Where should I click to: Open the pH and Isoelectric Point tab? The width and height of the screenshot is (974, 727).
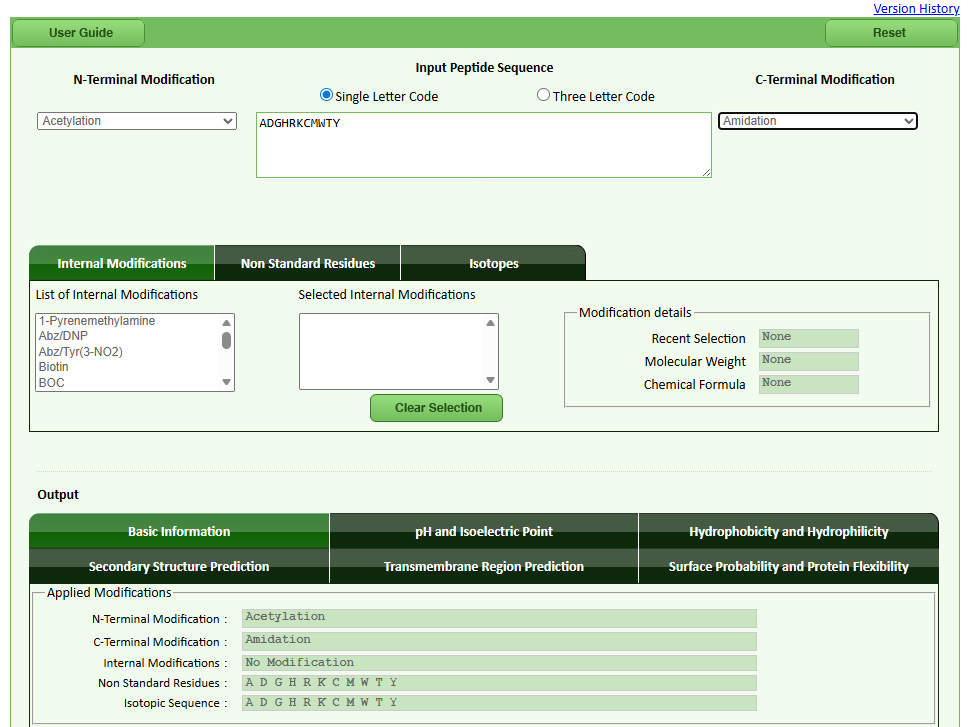(483, 532)
